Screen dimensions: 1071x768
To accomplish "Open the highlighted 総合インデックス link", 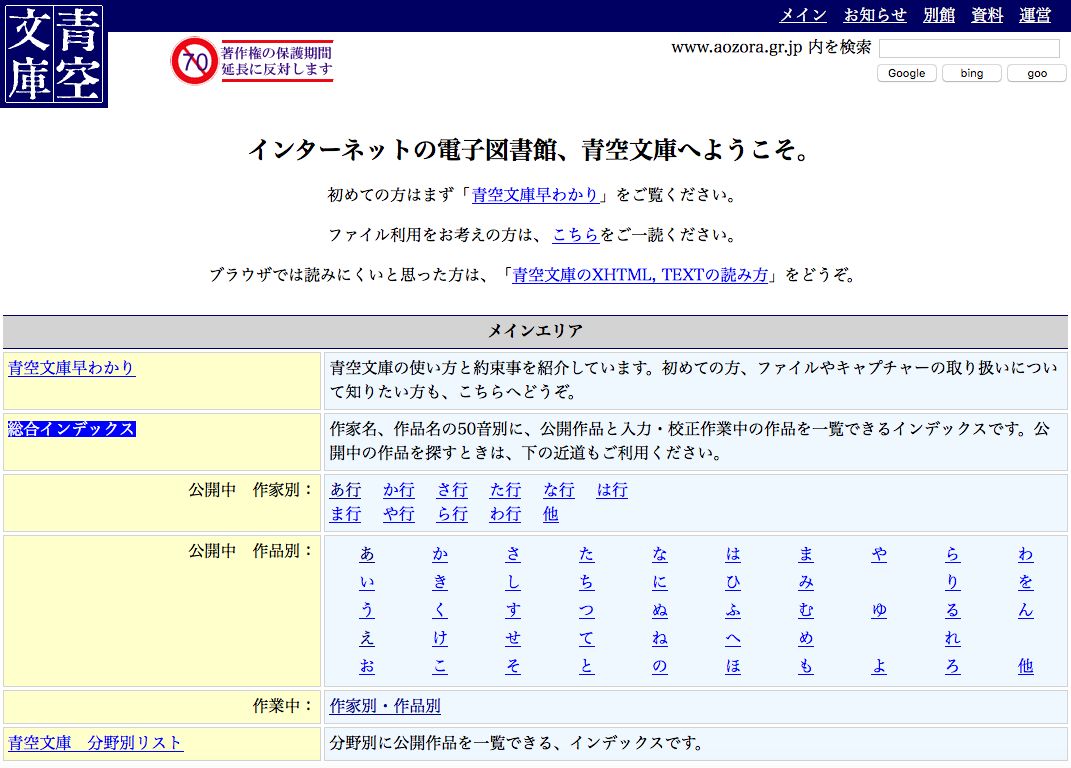I will [71, 429].
